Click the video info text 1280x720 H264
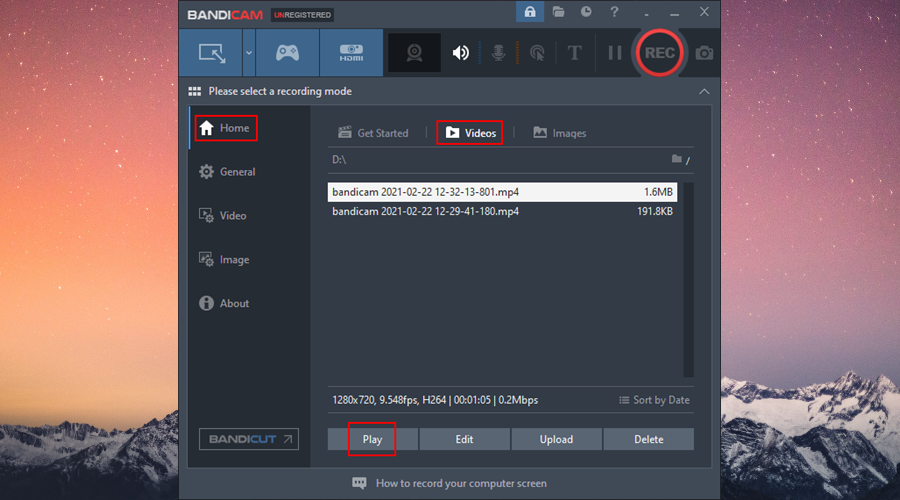 [x=435, y=400]
